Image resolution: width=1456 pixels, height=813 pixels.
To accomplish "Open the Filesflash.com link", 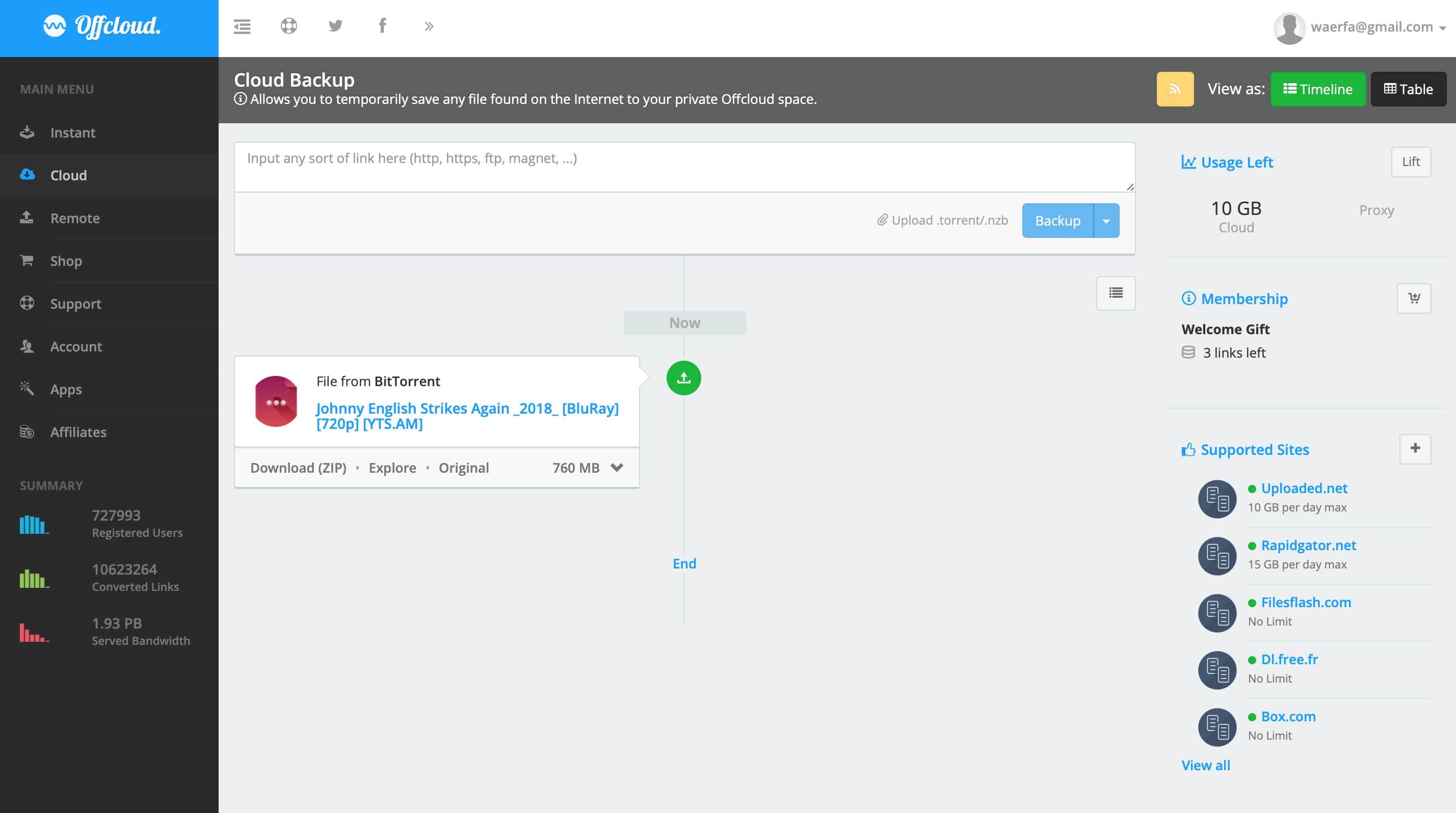I will pos(1306,602).
